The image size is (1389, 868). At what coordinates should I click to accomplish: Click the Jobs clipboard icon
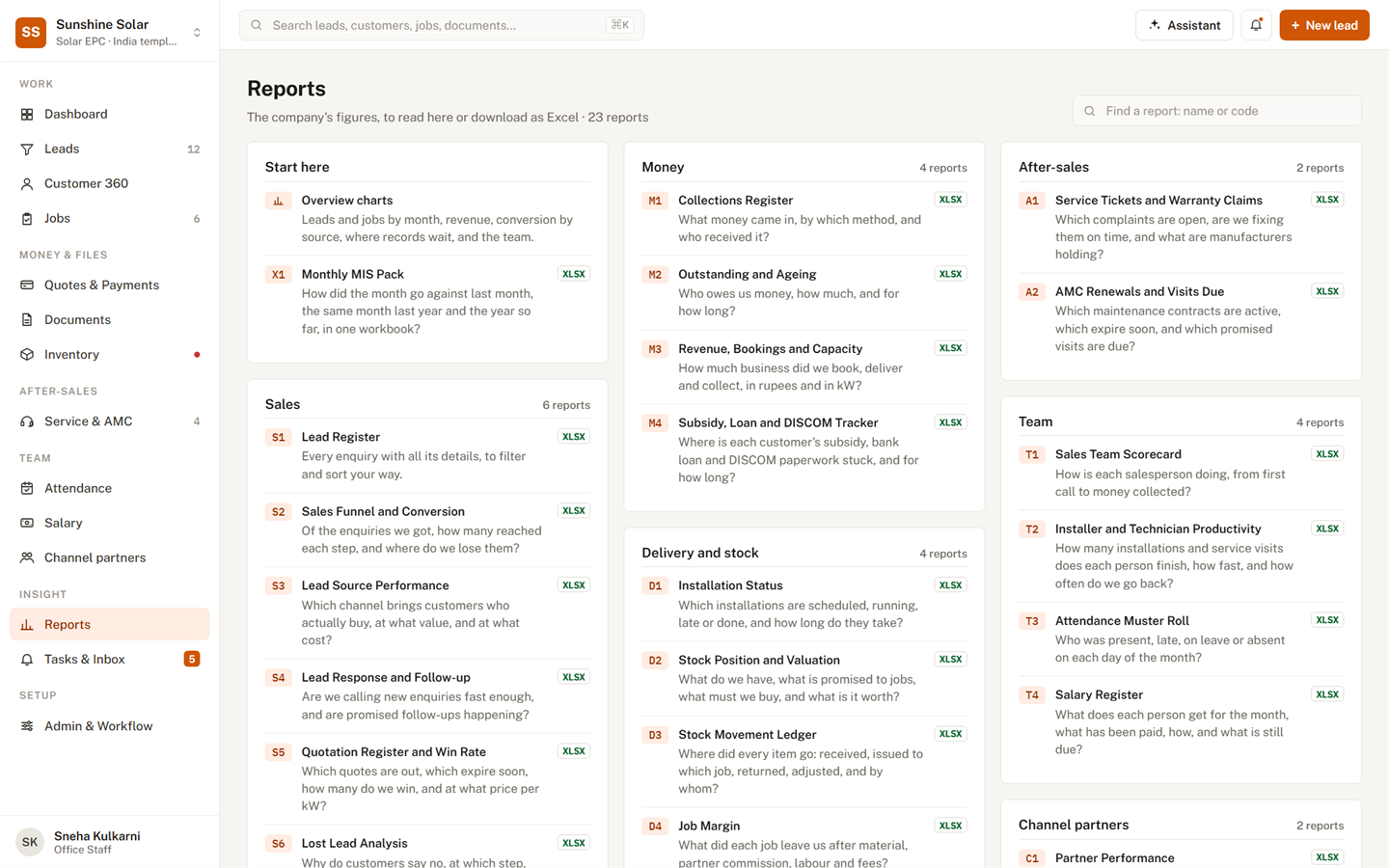(x=27, y=219)
